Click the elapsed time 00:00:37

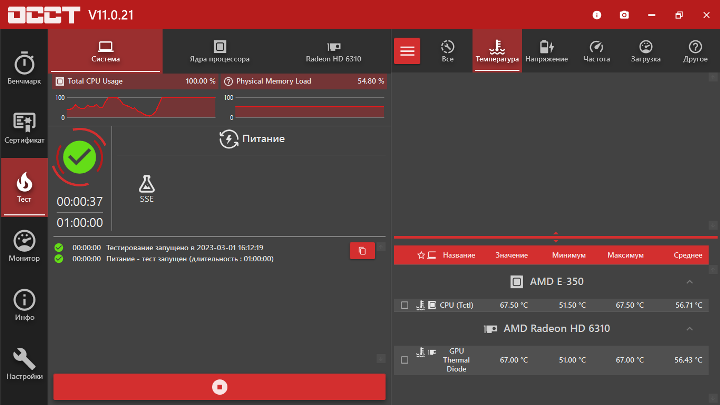point(79,202)
